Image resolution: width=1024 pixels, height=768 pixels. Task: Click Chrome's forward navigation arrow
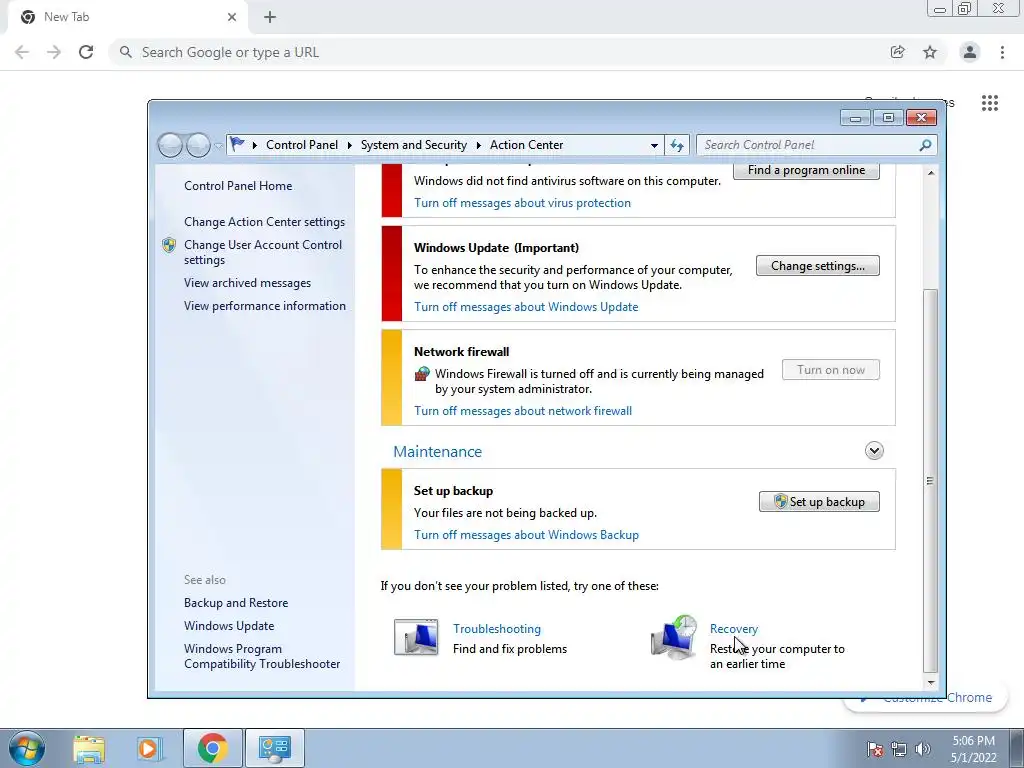[54, 52]
